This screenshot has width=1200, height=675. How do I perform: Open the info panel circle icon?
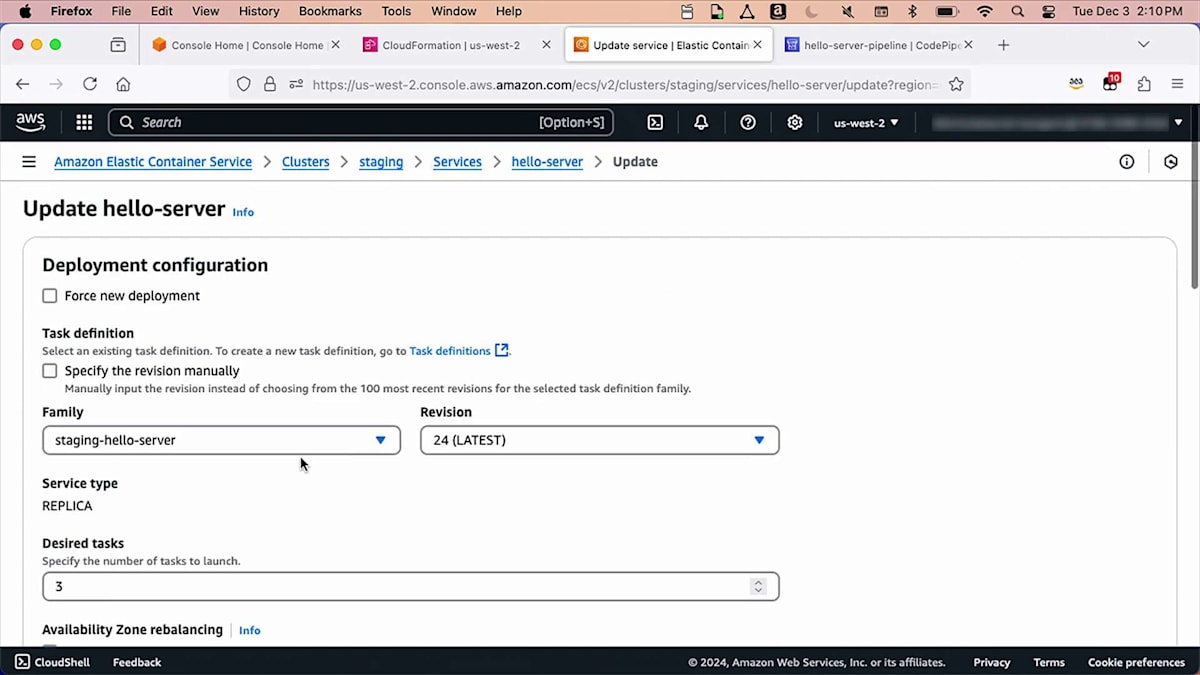coord(1127,162)
